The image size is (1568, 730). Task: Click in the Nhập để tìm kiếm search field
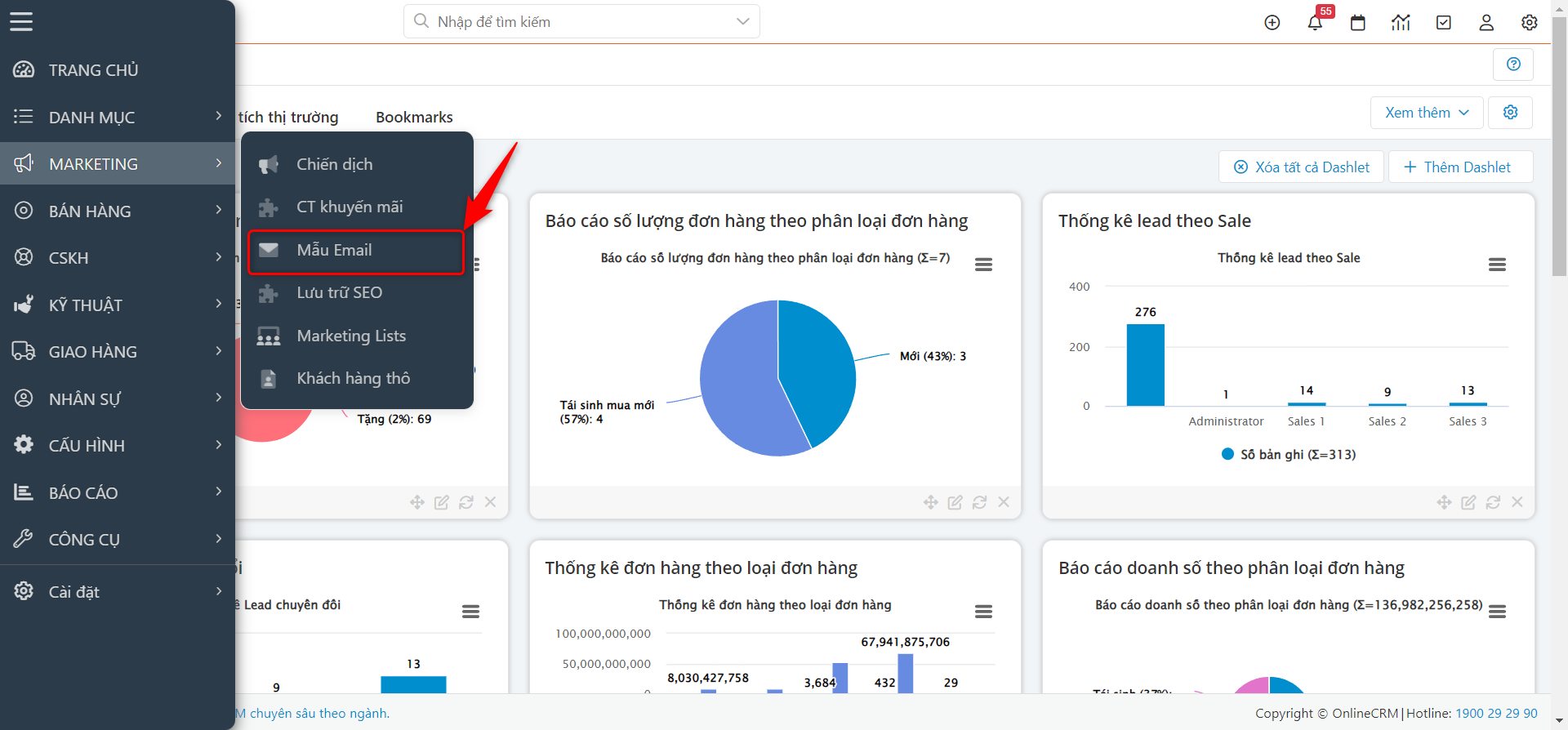tap(580, 21)
